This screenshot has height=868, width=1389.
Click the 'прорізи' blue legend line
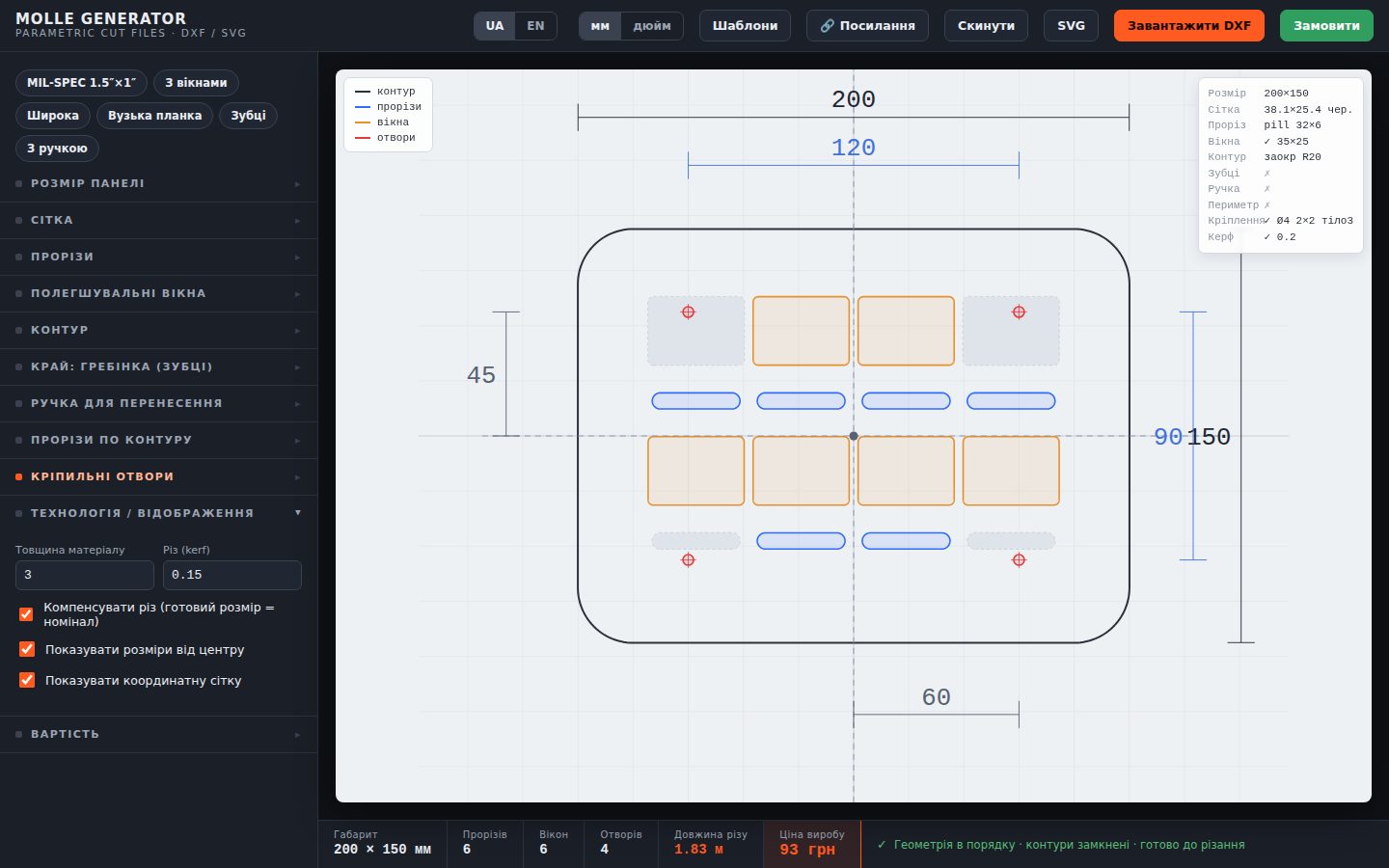[363, 107]
